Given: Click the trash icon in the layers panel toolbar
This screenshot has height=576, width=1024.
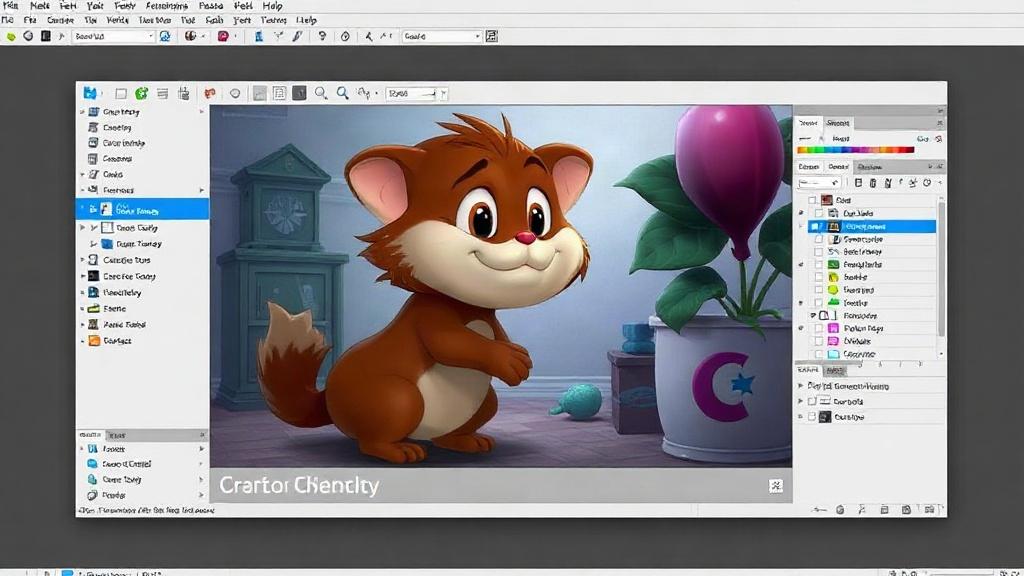Looking at the screenshot, I should point(873,183).
